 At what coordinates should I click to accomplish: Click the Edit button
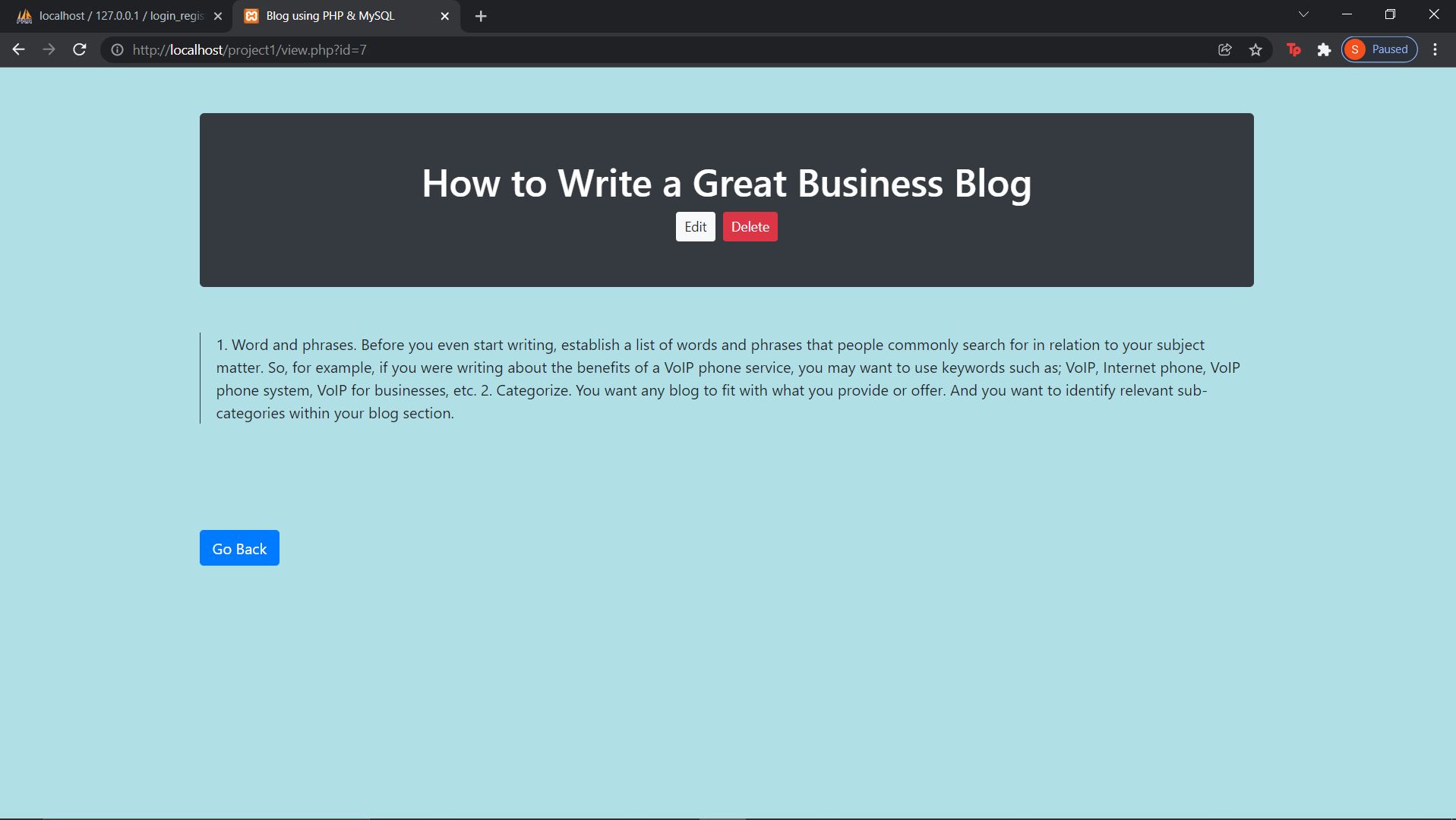pyautogui.click(x=696, y=227)
